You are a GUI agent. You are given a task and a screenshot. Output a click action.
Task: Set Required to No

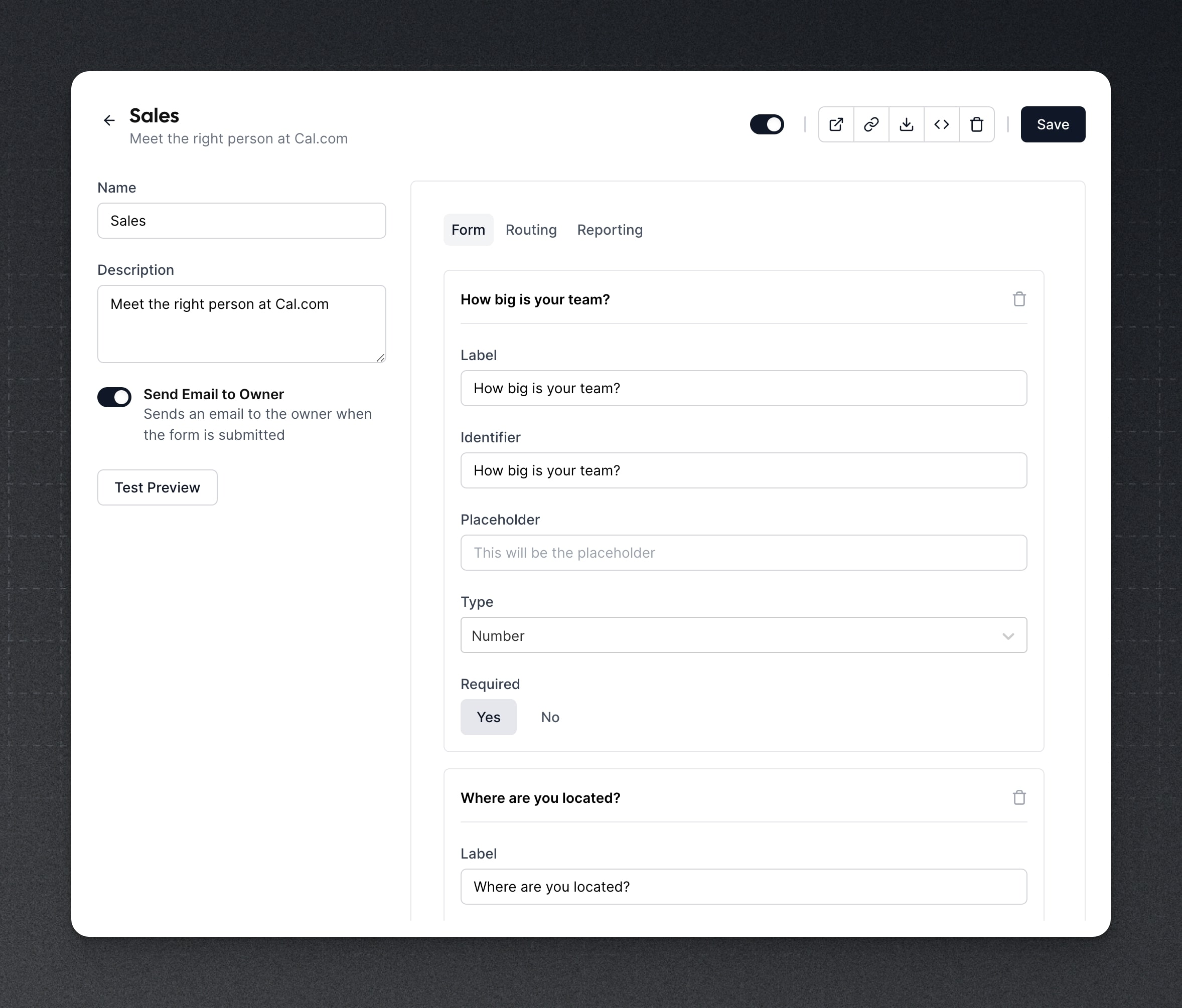[550, 717]
